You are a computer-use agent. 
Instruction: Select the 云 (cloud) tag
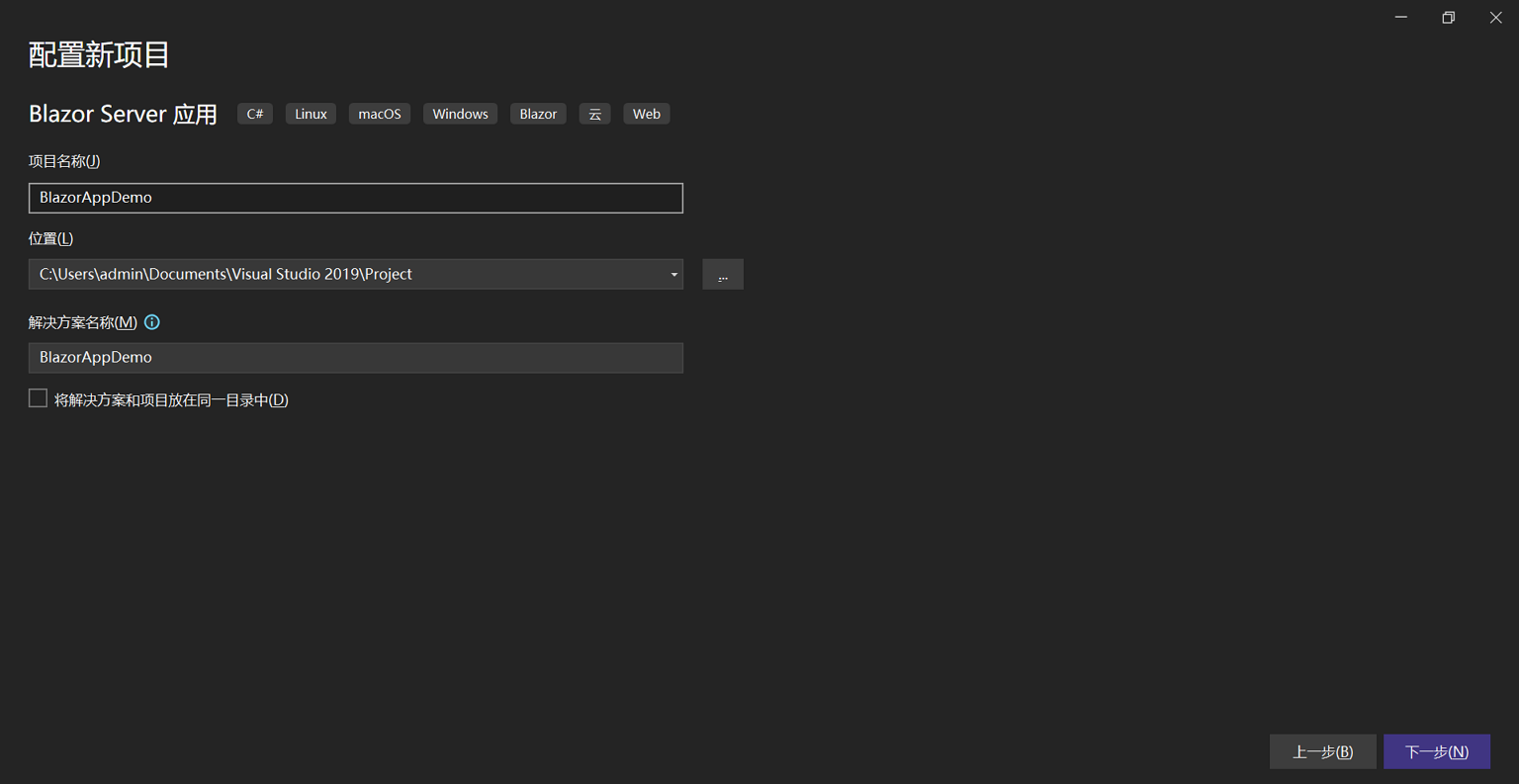point(594,113)
